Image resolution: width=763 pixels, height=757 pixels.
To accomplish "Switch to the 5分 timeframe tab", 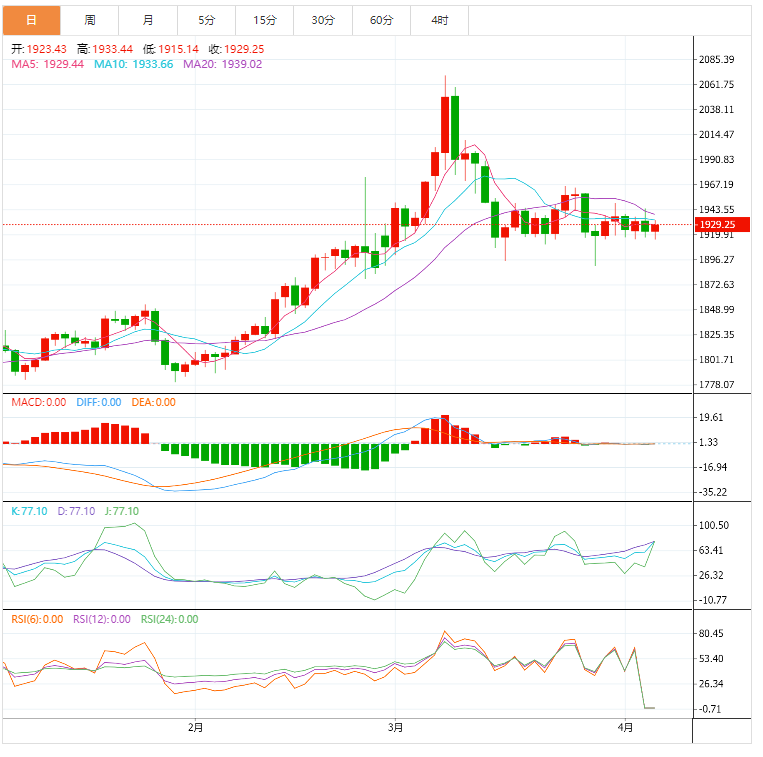I will click(x=206, y=20).
